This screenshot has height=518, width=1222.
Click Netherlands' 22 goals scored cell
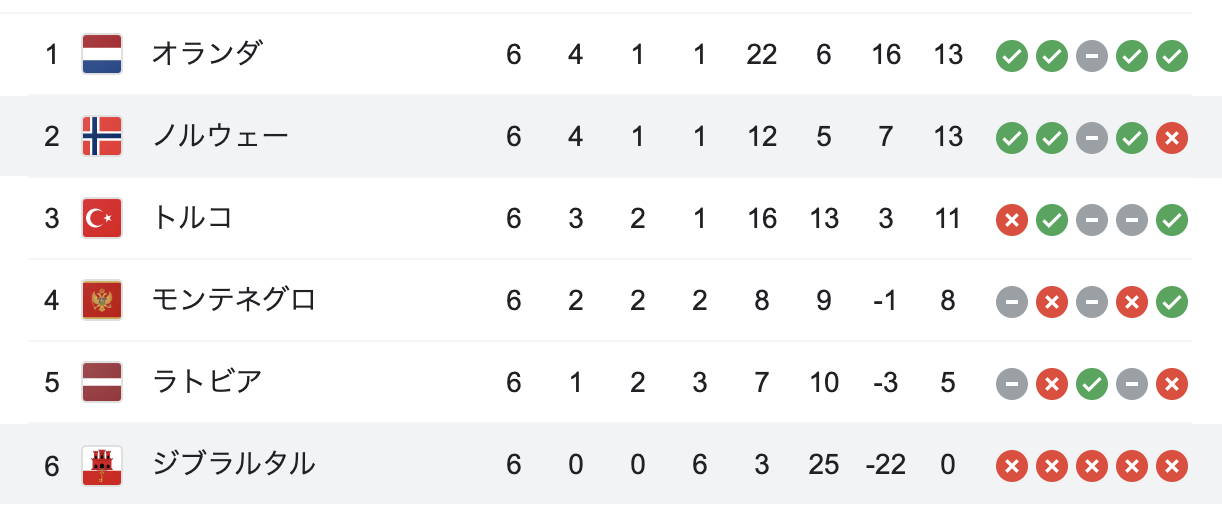[761, 54]
